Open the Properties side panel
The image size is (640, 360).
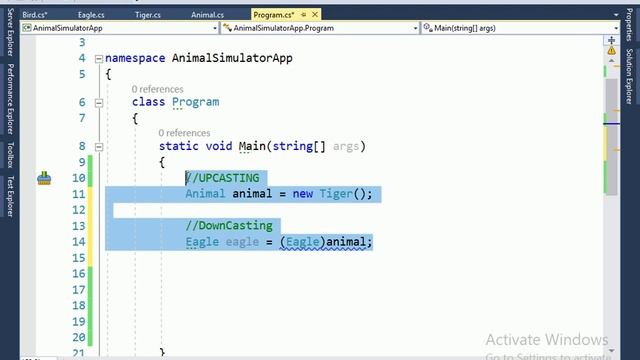point(629,24)
